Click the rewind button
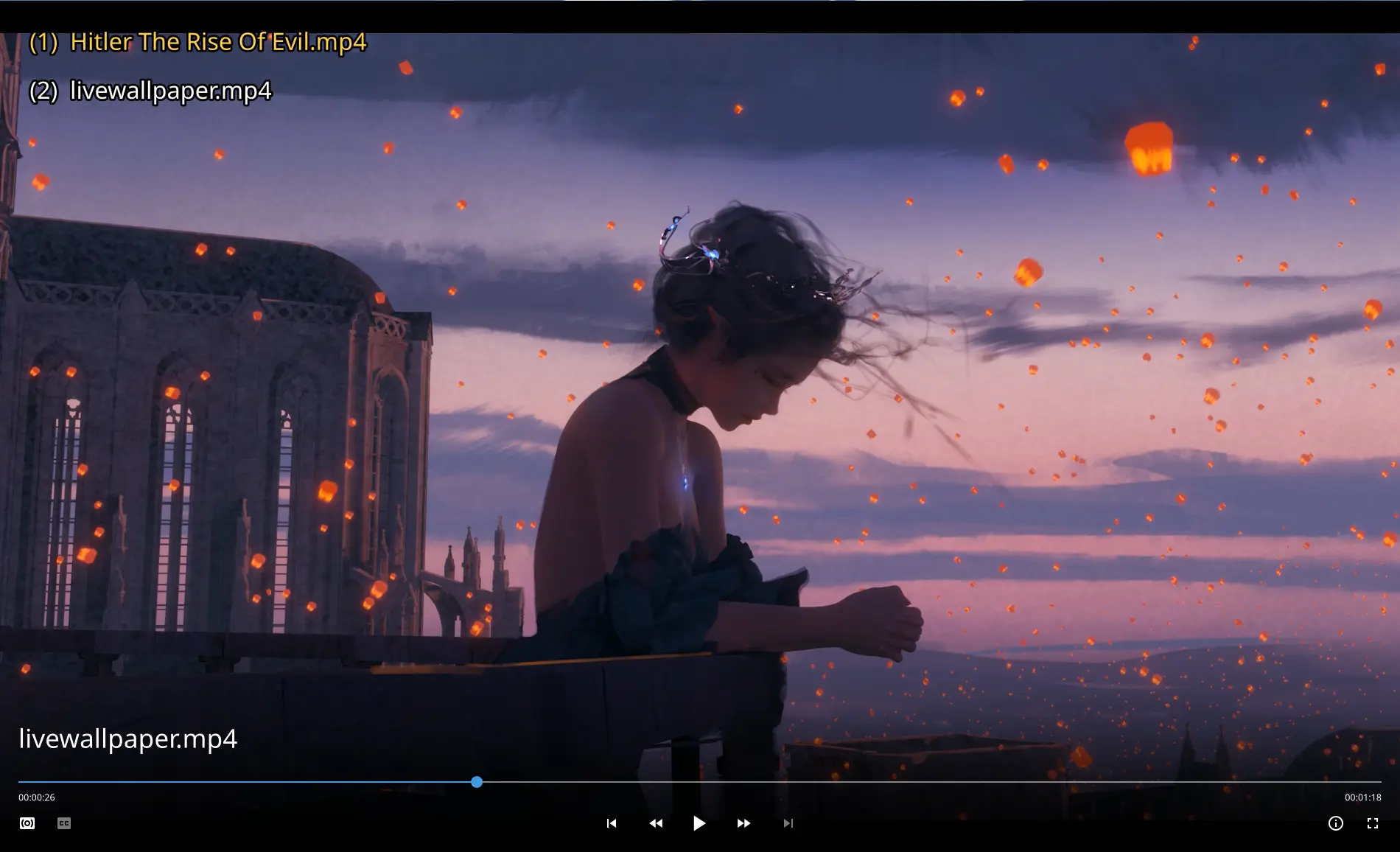This screenshot has height=852, width=1400. click(x=655, y=823)
